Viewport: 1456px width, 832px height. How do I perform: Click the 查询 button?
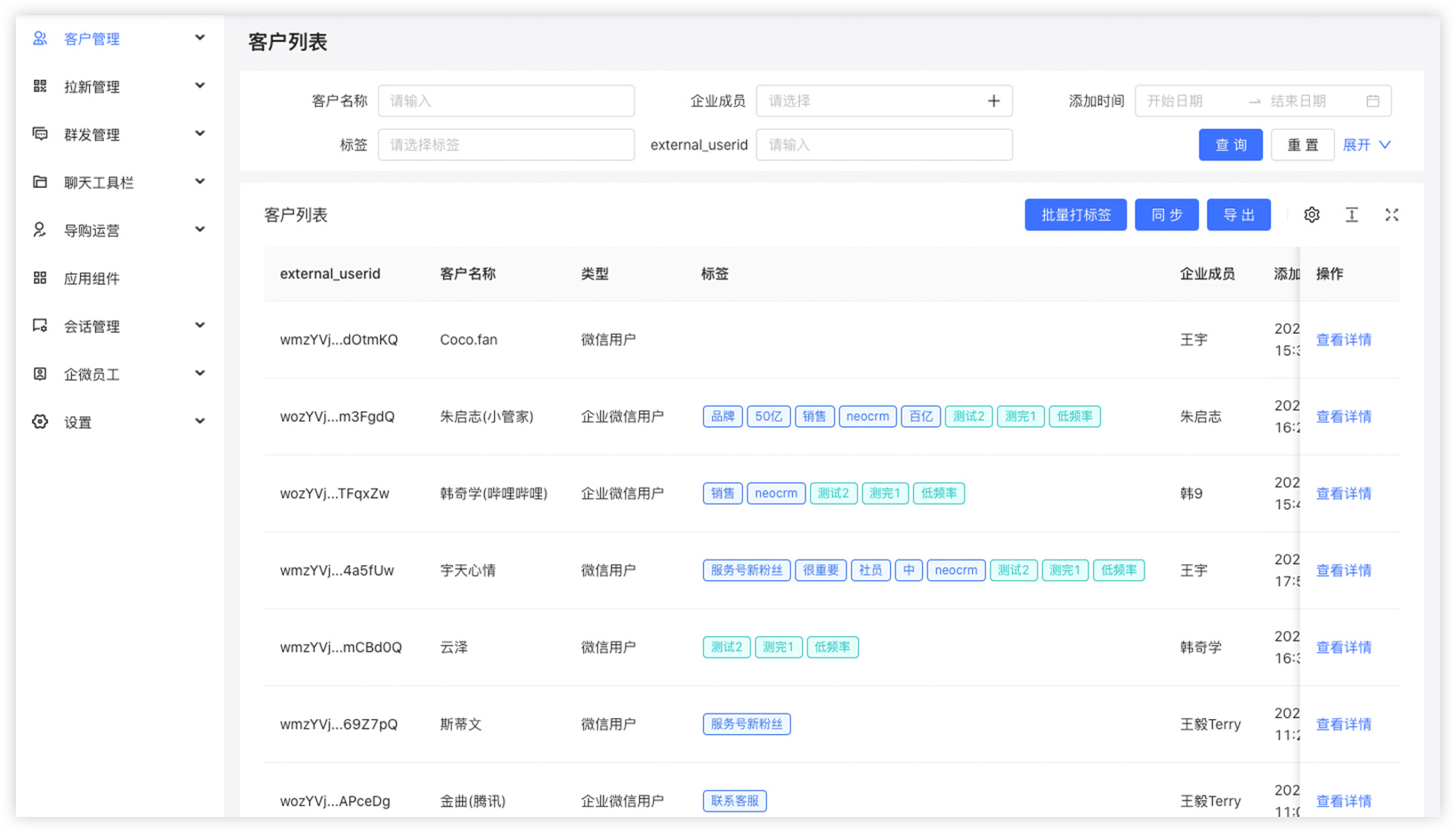[x=1231, y=145]
